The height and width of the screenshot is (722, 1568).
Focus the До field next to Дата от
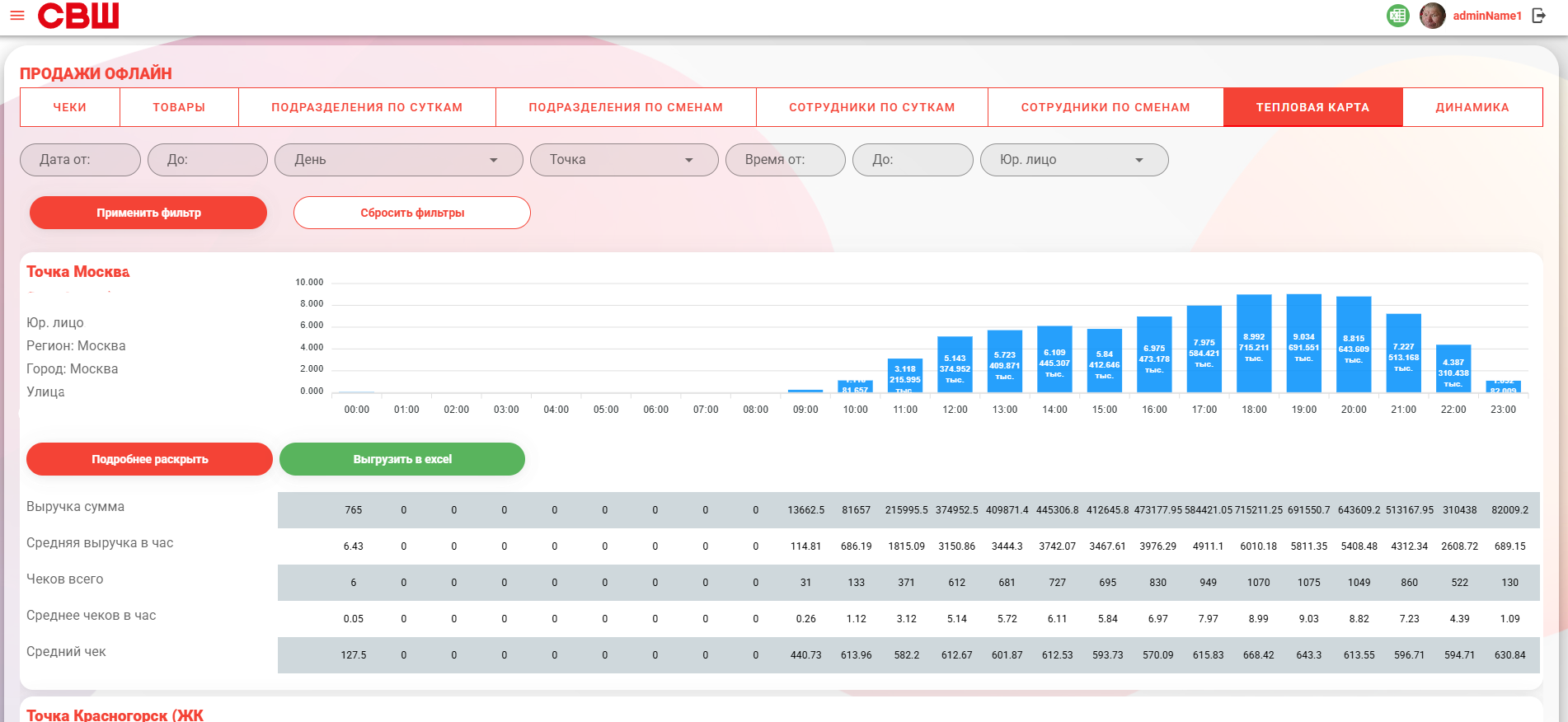point(208,160)
